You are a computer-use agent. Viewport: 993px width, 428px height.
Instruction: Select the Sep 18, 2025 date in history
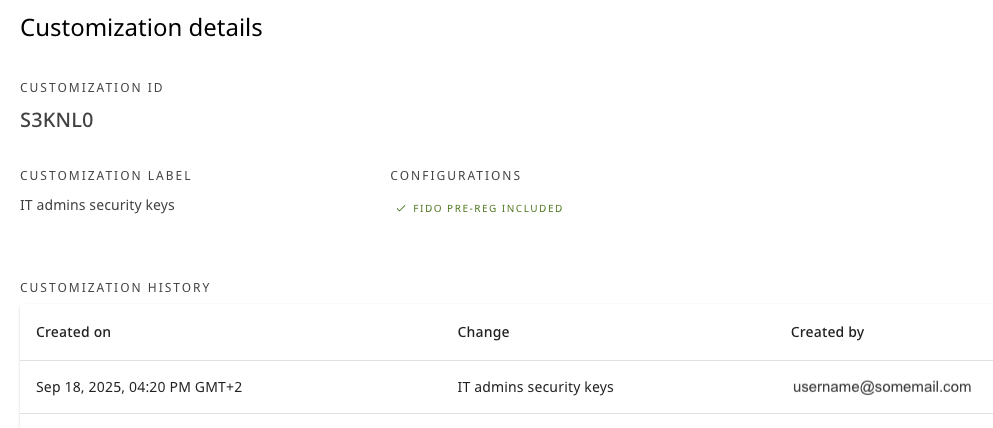click(78, 387)
